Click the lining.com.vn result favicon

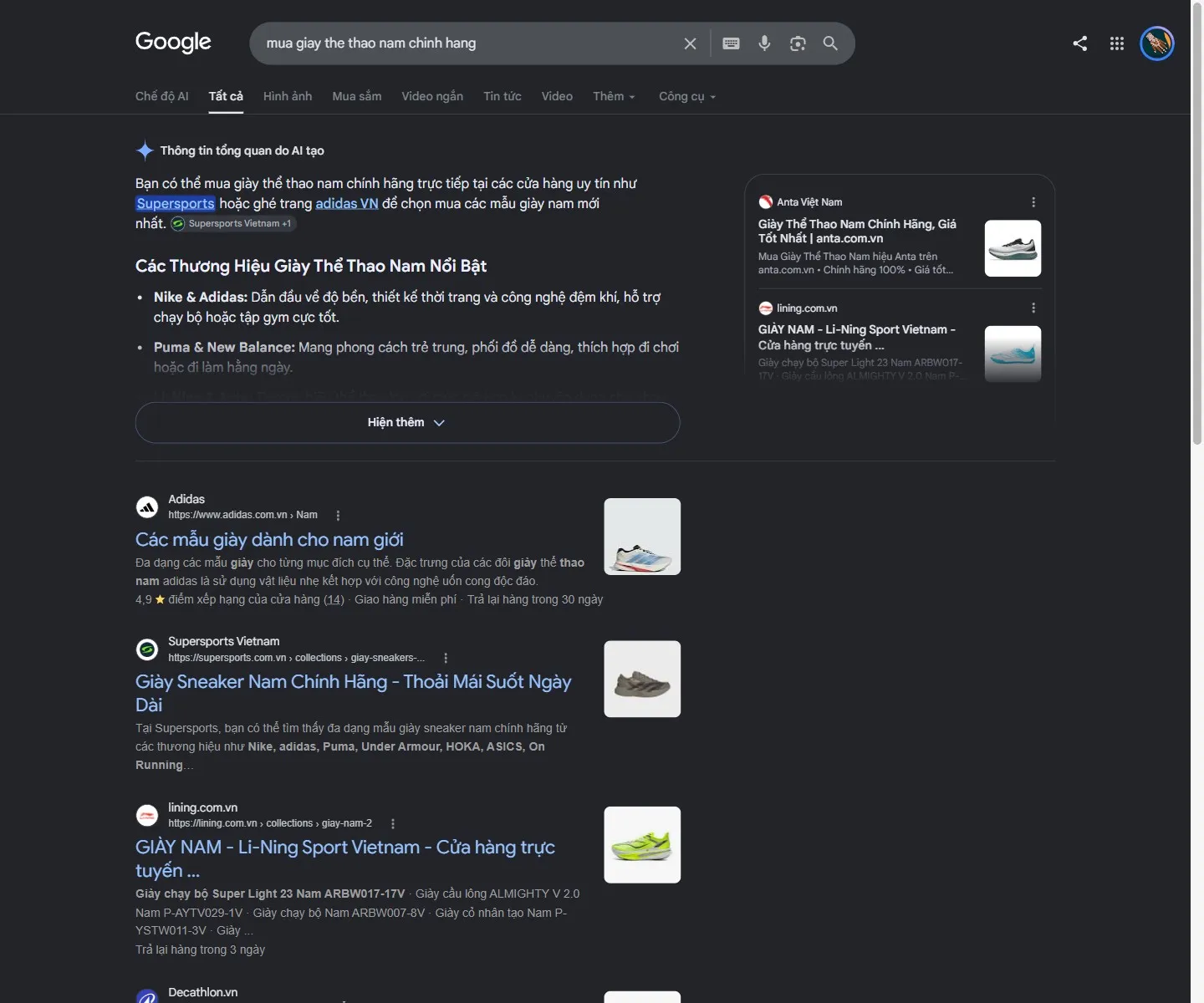(x=147, y=815)
